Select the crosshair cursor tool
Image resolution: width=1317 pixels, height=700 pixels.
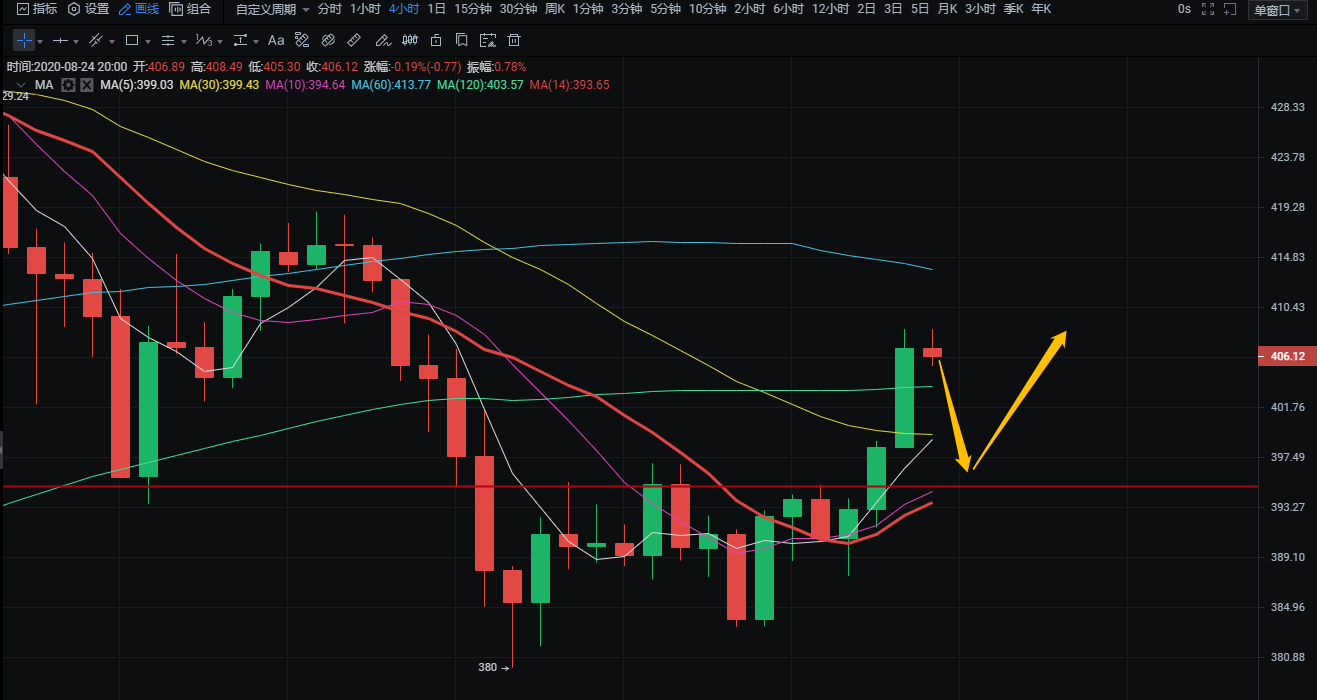tap(23, 41)
